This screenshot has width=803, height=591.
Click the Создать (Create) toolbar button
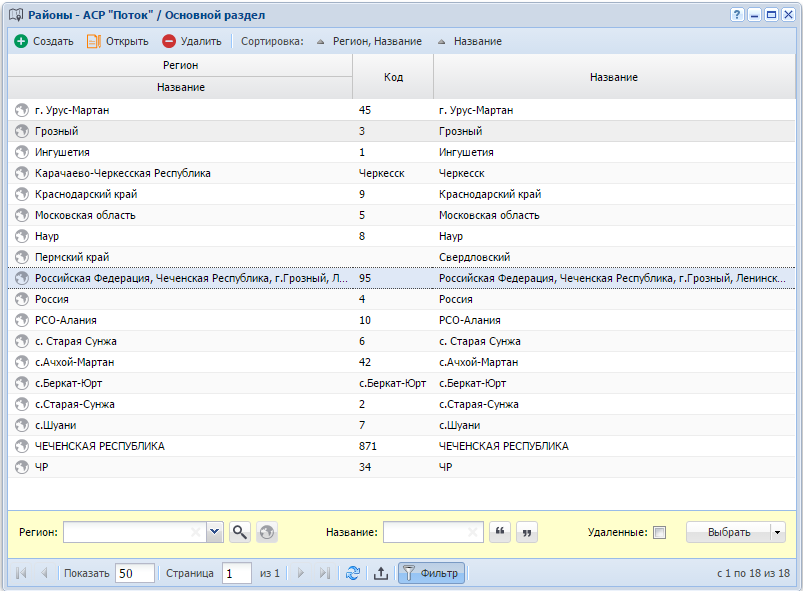44,41
